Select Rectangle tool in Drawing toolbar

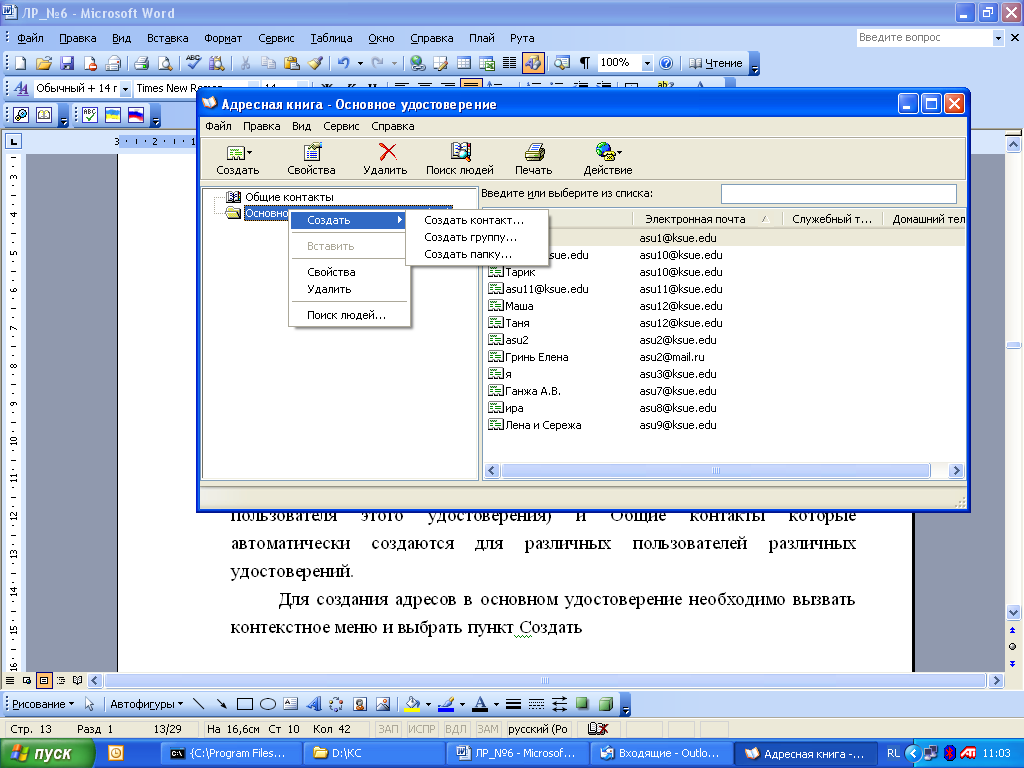(x=245, y=704)
